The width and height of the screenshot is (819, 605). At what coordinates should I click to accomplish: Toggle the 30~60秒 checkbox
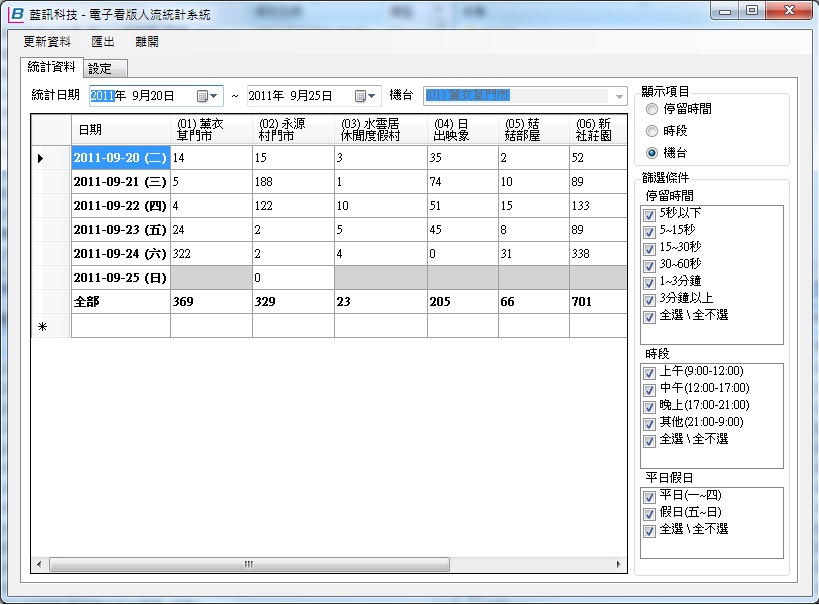[x=649, y=266]
